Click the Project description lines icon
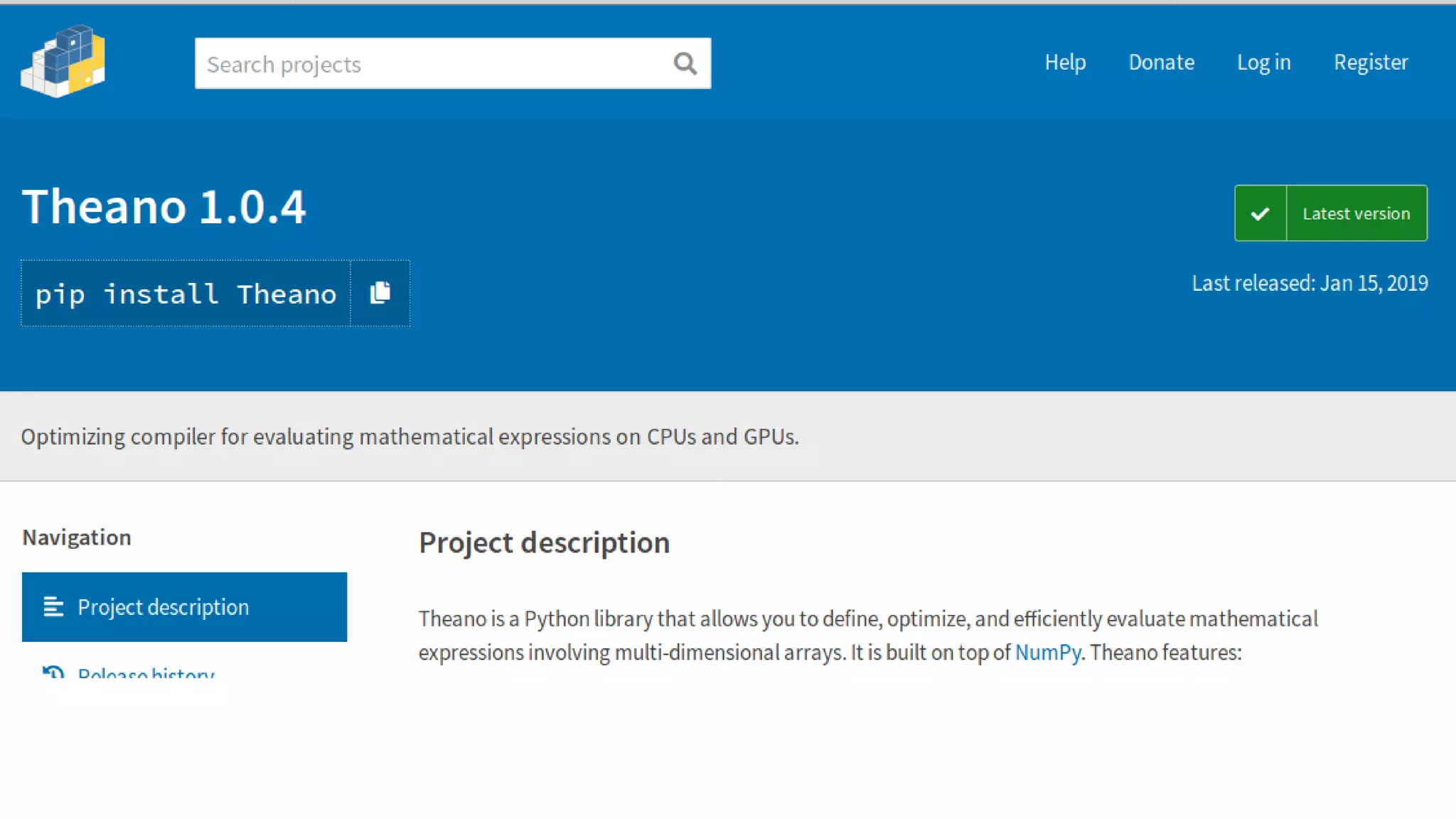 click(x=53, y=606)
